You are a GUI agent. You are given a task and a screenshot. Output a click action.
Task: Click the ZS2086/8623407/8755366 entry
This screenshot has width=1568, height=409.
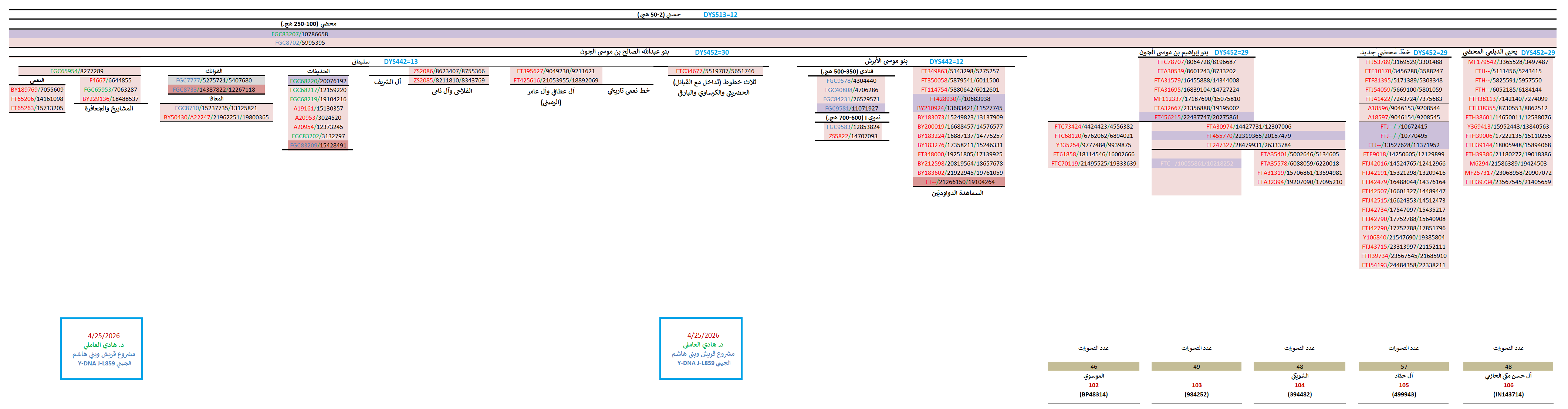point(449,71)
